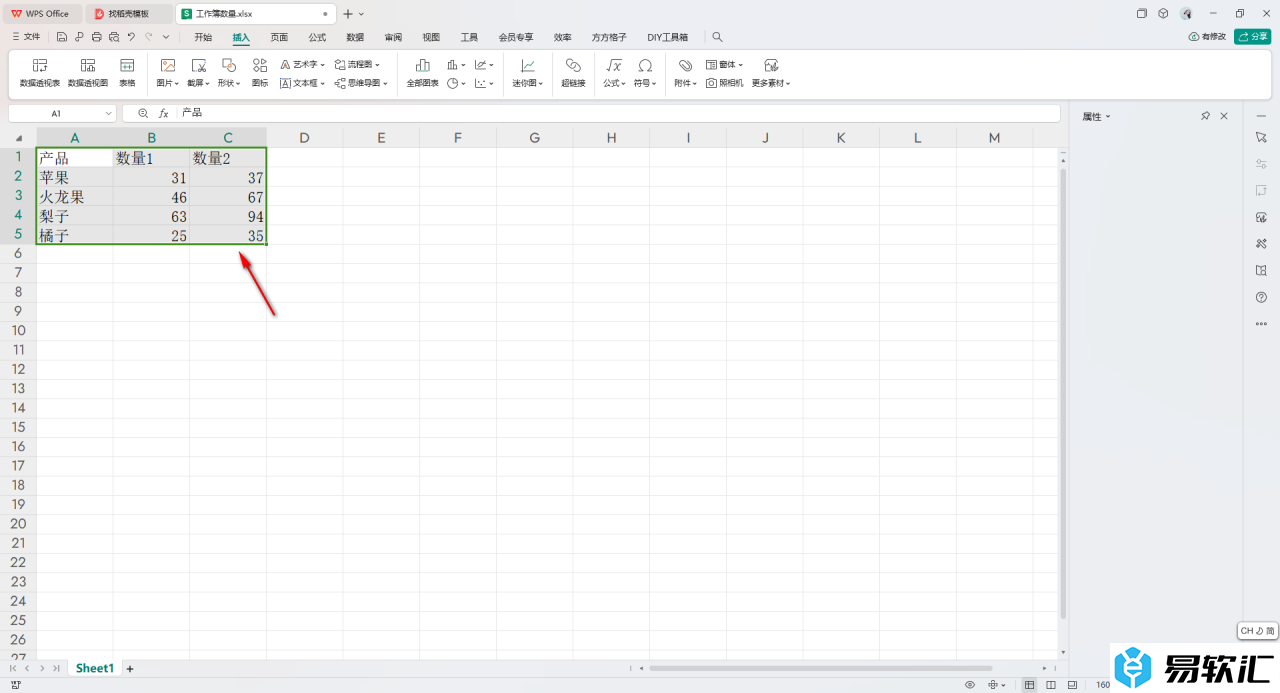Select column header D

(x=304, y=138)
